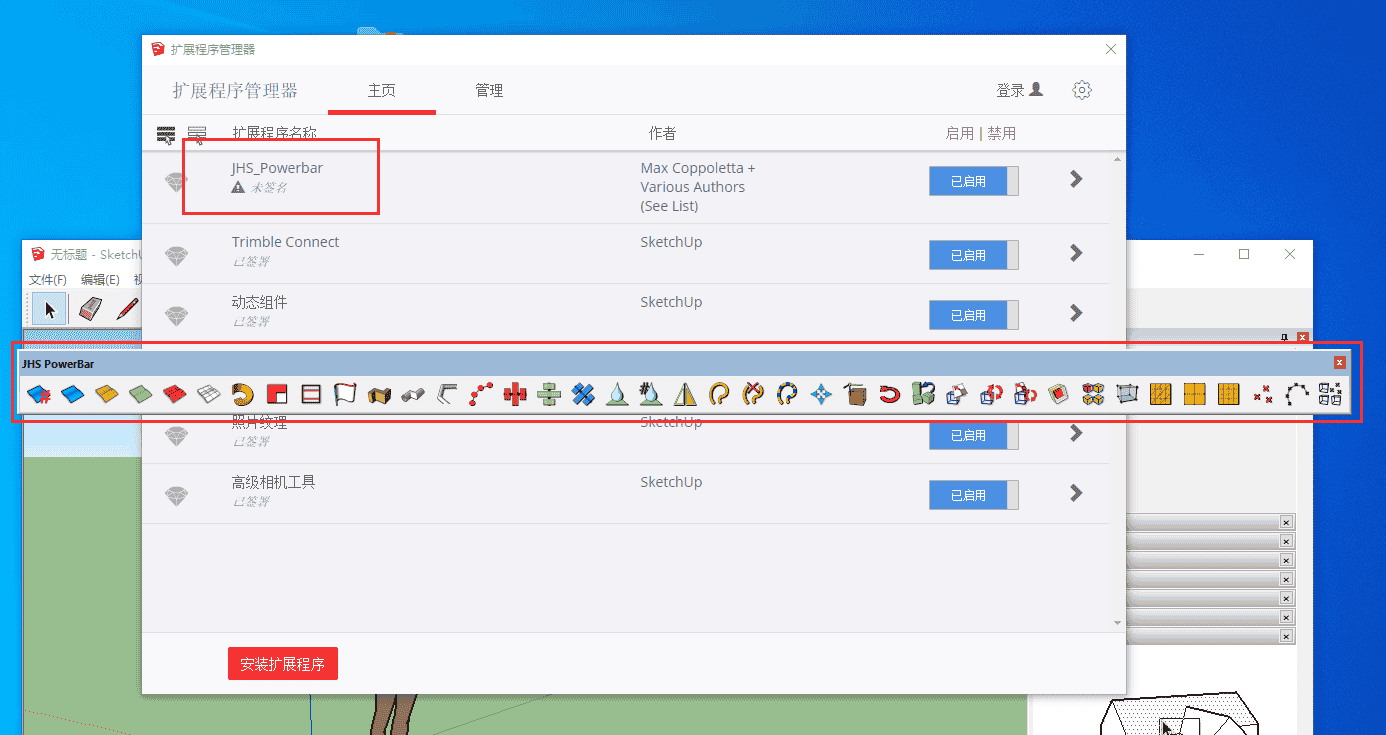Viewport: 1386px width, 735px height.
Task: Expand 动态组件 details chevron
Action: pos(1076,313)
